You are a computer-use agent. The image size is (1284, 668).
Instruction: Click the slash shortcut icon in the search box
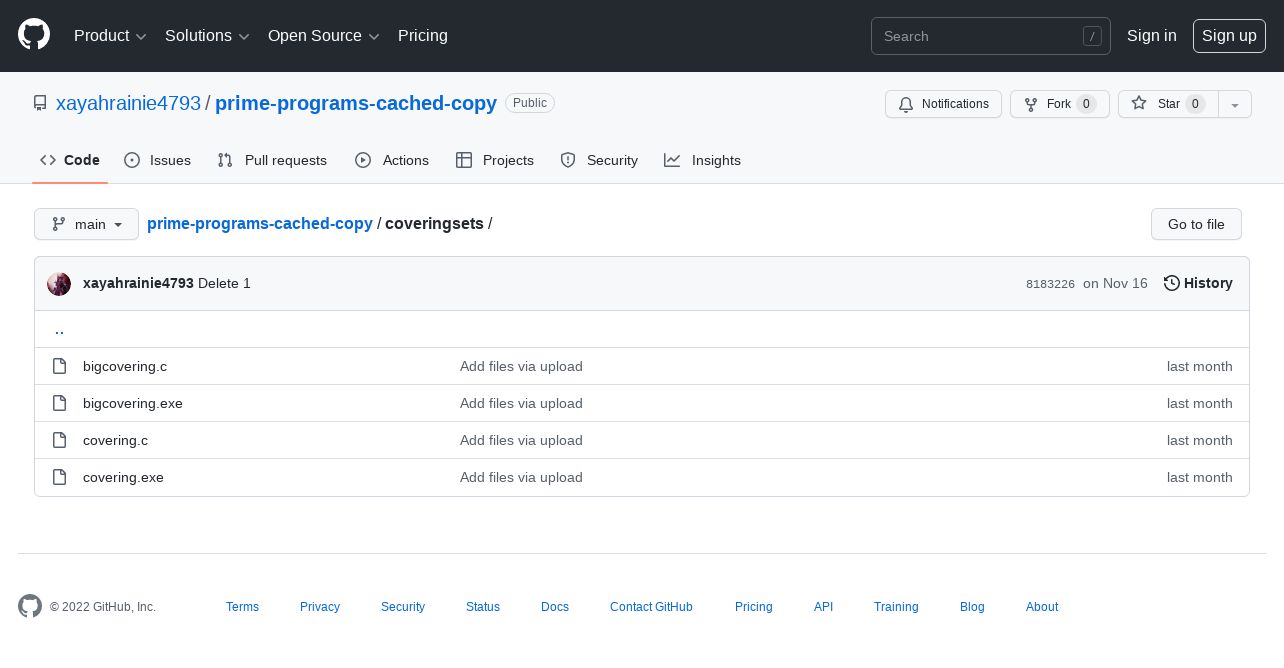(1092, 36)
